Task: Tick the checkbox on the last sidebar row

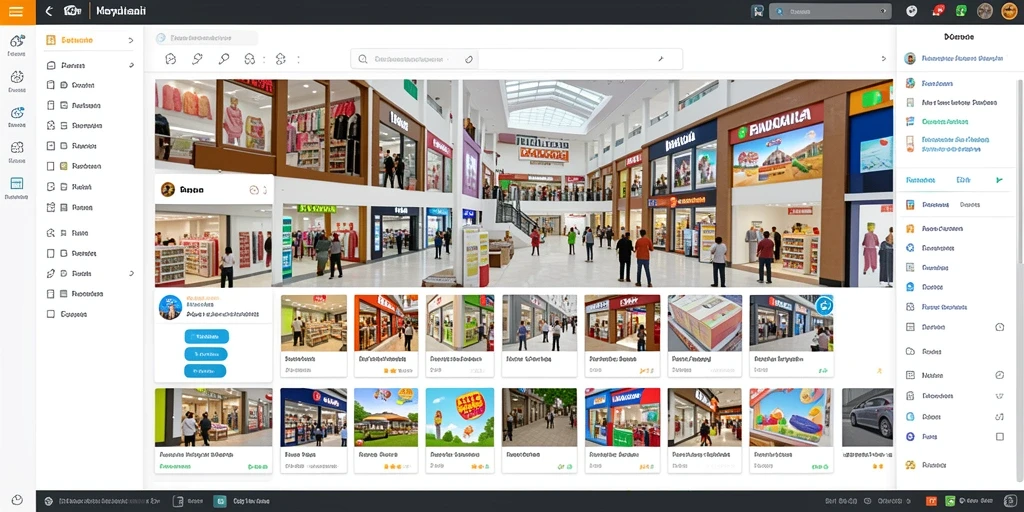Action: click(51, 314)
